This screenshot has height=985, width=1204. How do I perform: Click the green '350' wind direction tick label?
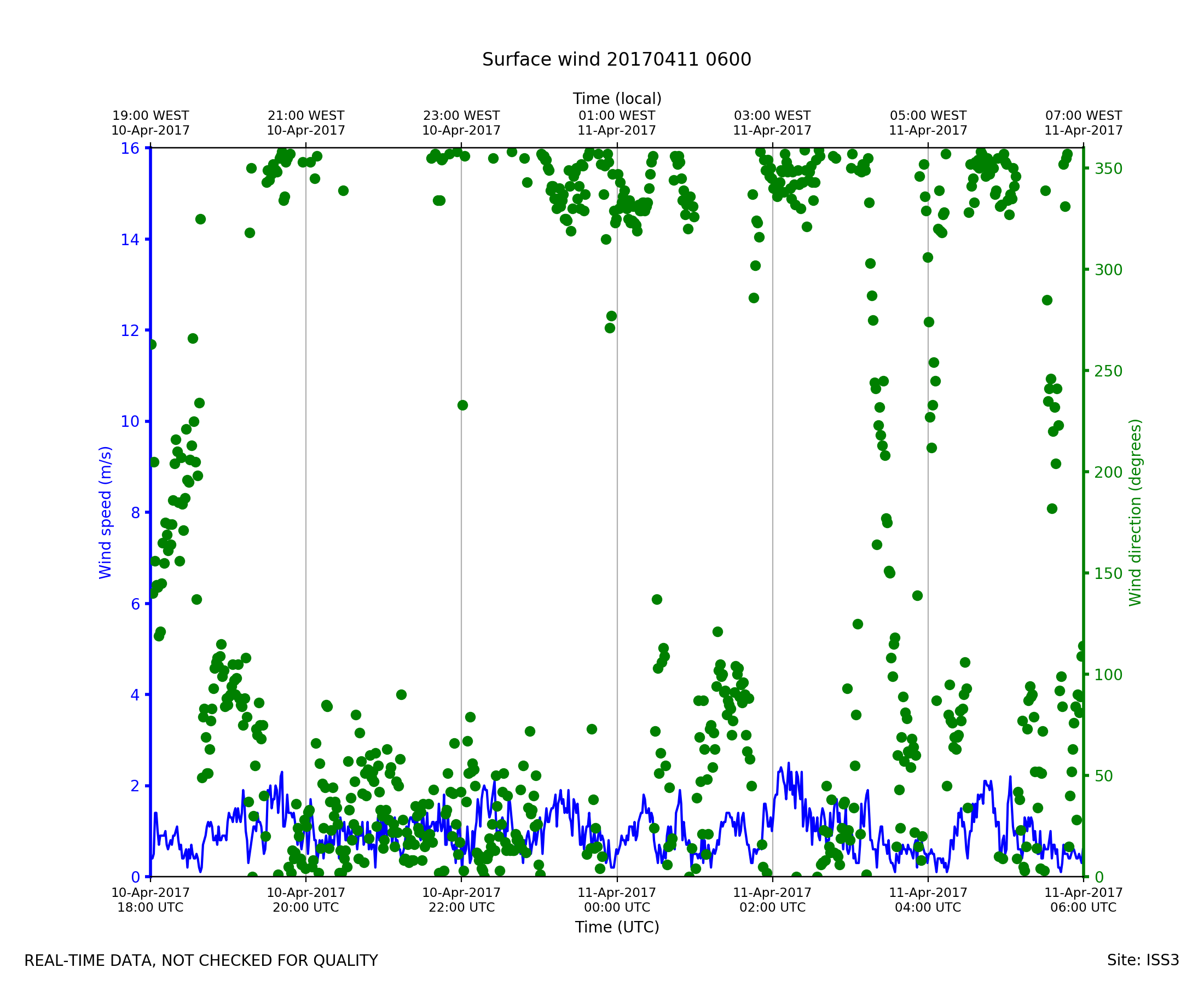click(x=1108, y=169)
